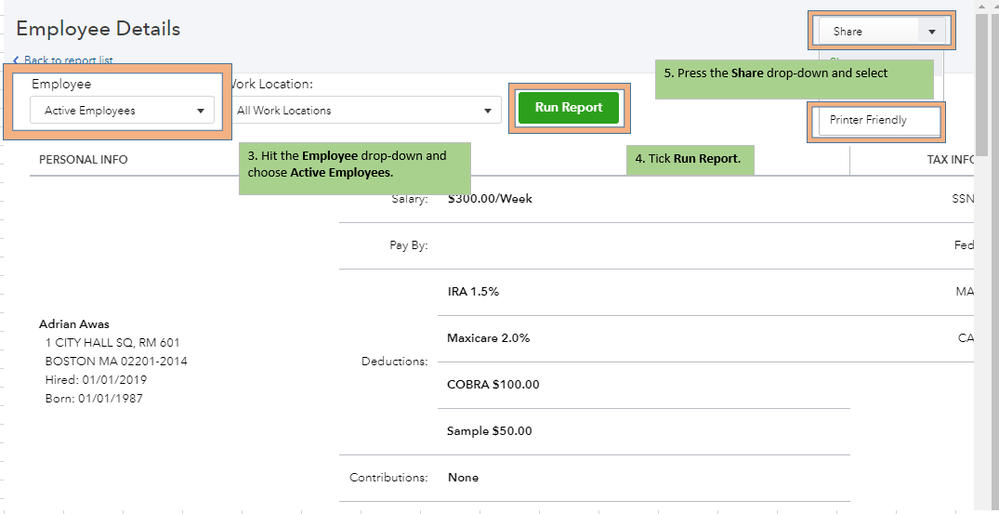Click the back chevron arrow icon

click(x=17, y=61)
